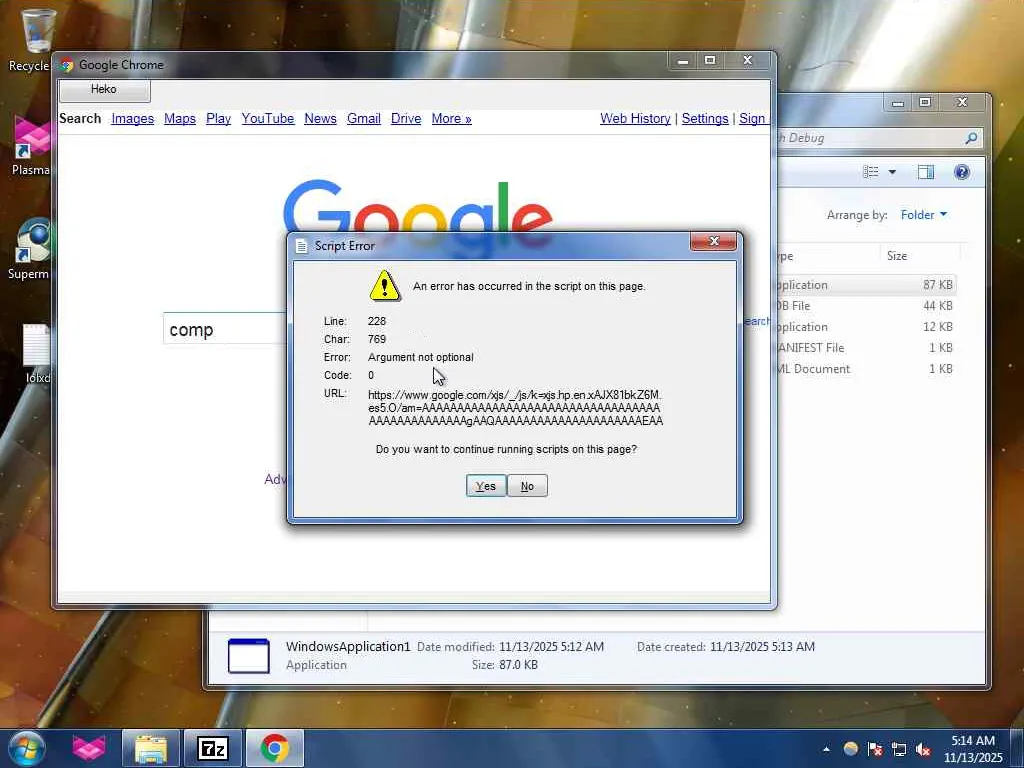Click the round orange tray icon
This screenshot has height=768, width=1024.
coord(850,749)
